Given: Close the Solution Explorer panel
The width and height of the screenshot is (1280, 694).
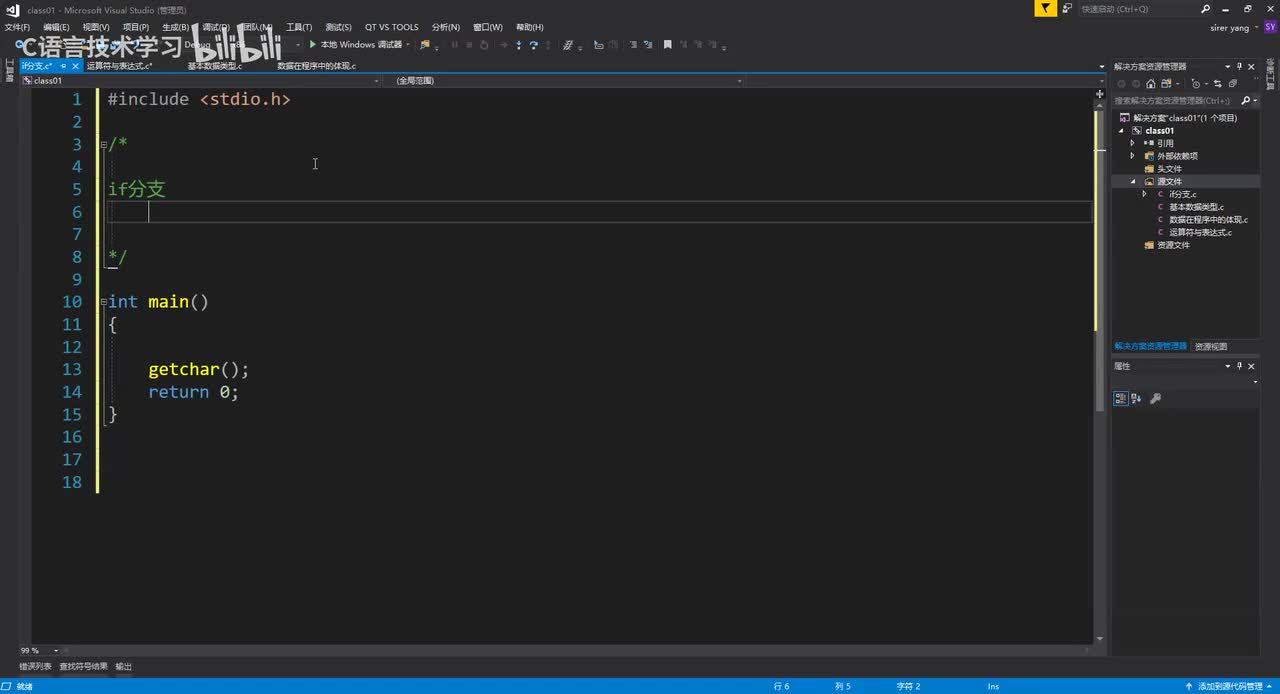Looking at the screenshot, I should click(1251, 66).
